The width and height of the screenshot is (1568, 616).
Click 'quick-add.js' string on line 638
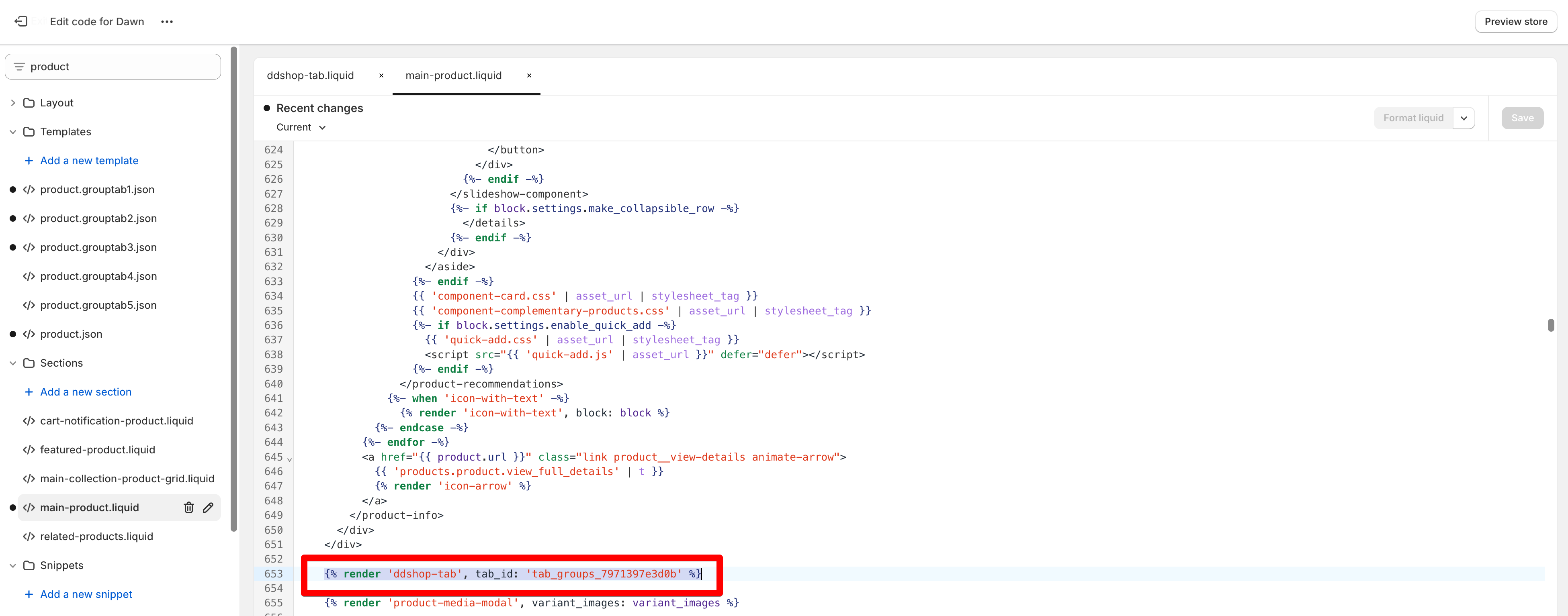(x=570, y=355)
